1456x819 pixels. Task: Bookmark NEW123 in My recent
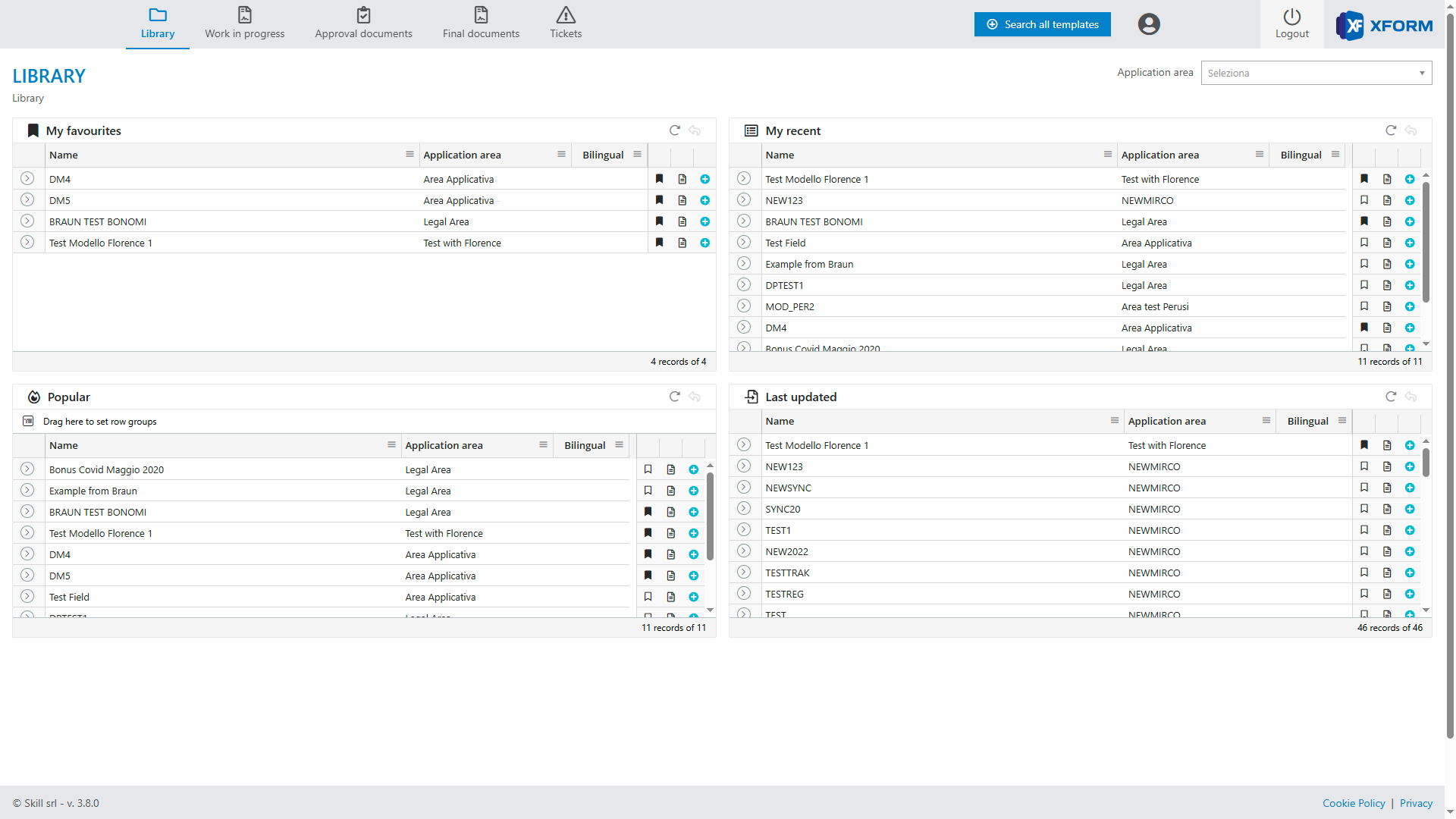point(1364,200)
